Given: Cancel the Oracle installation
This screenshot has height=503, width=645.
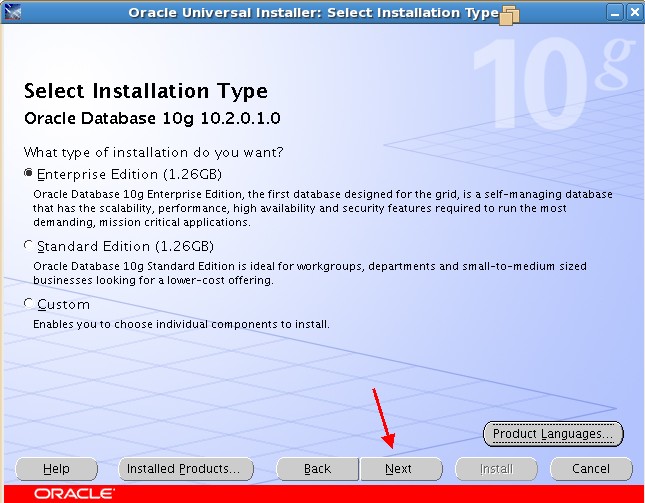Looking at the screenshot, I should click(x=591, y=468).
